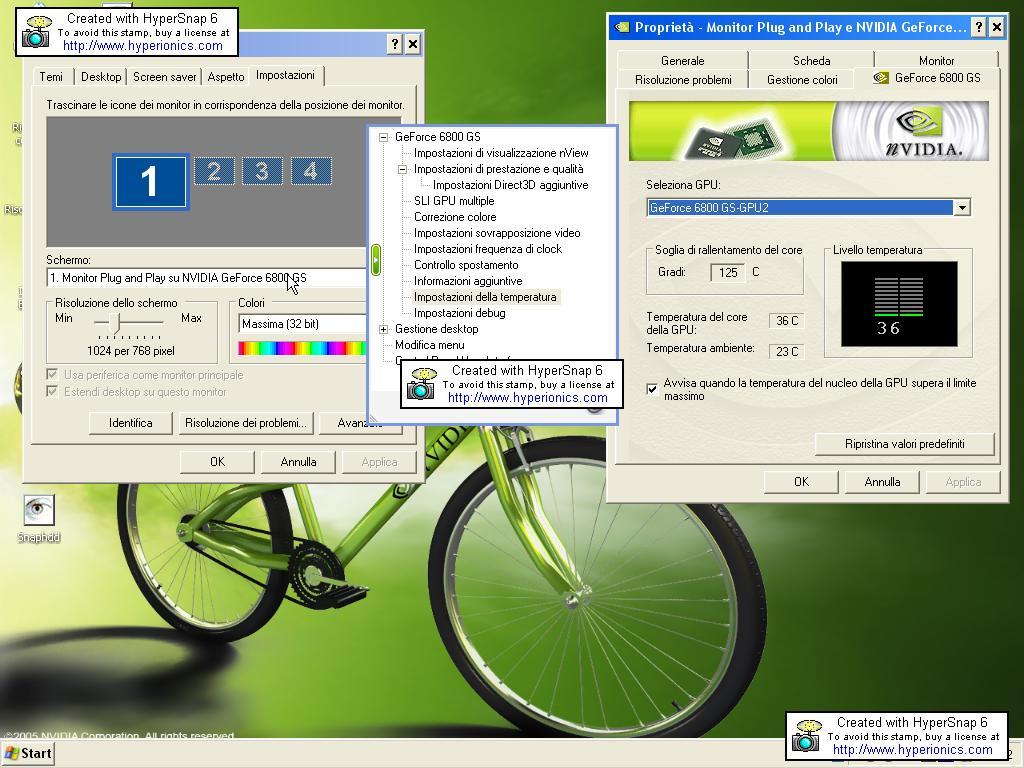Screen dimensions: 1024x768
Task: Select monitor 2 icon in display layout
Action: (x=214, y=171)
